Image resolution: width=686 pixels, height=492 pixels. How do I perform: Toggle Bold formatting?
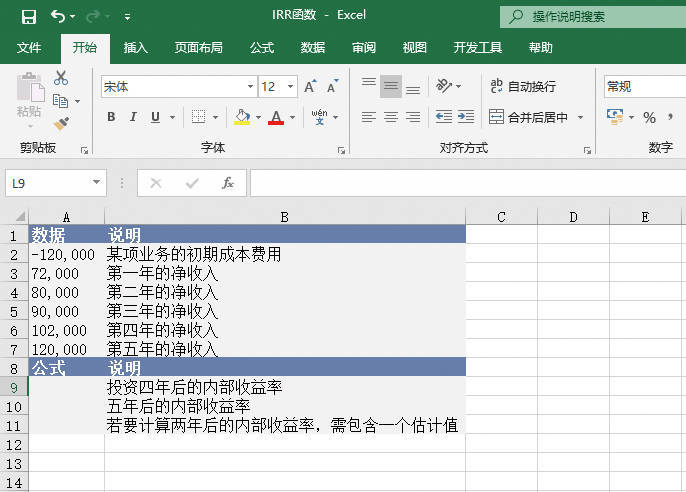pos(111,117)
